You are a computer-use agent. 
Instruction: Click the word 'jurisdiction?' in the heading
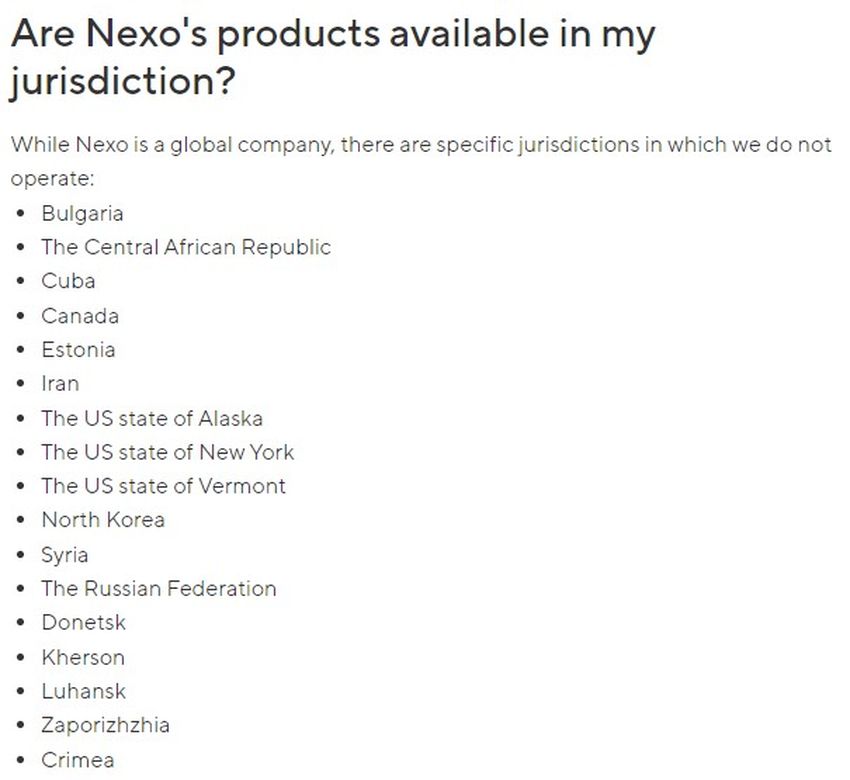[x=123, y=82]
